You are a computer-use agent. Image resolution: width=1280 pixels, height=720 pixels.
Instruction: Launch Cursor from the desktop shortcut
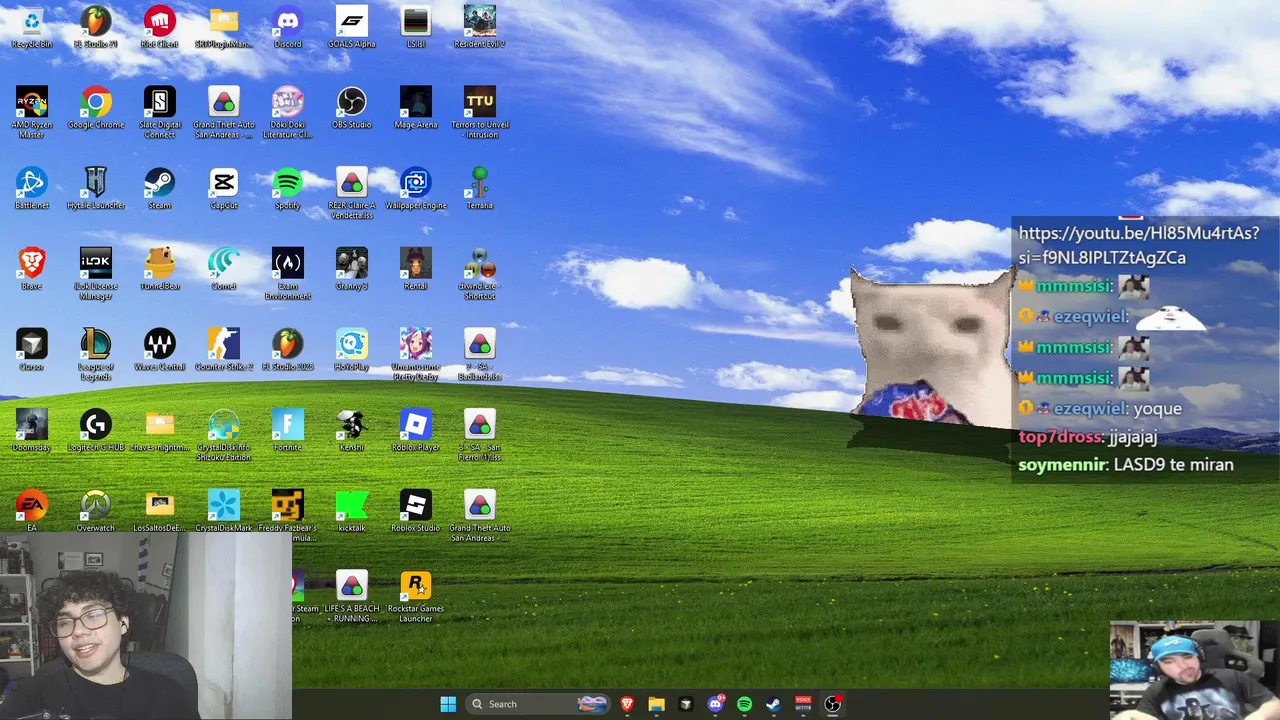click(32, 350)
